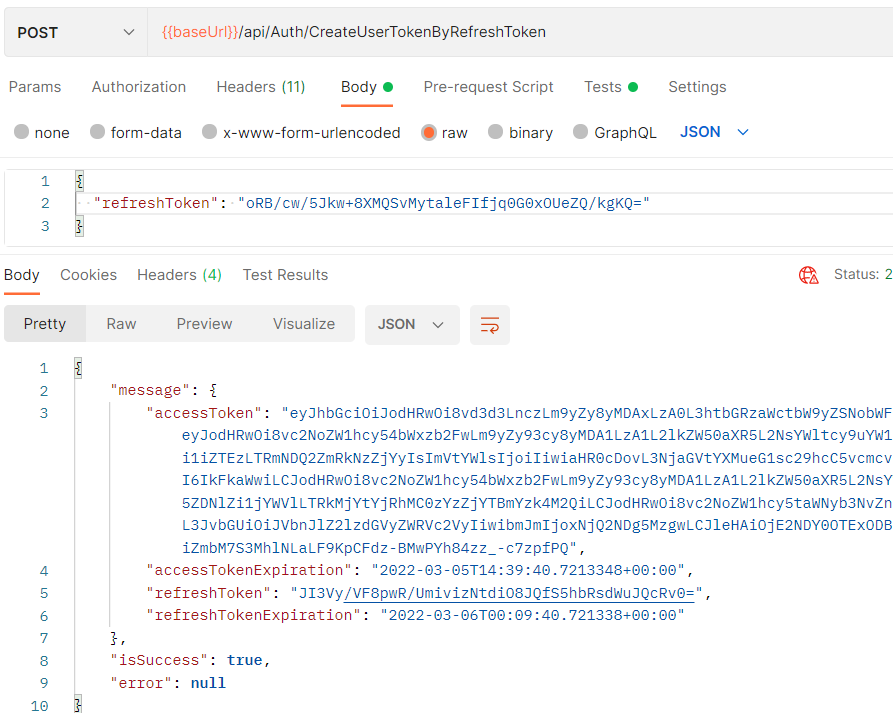This screenshot has width=893, height=713.
Task: Open the response Headers (4) tab
Action: [x=179, y=275]
